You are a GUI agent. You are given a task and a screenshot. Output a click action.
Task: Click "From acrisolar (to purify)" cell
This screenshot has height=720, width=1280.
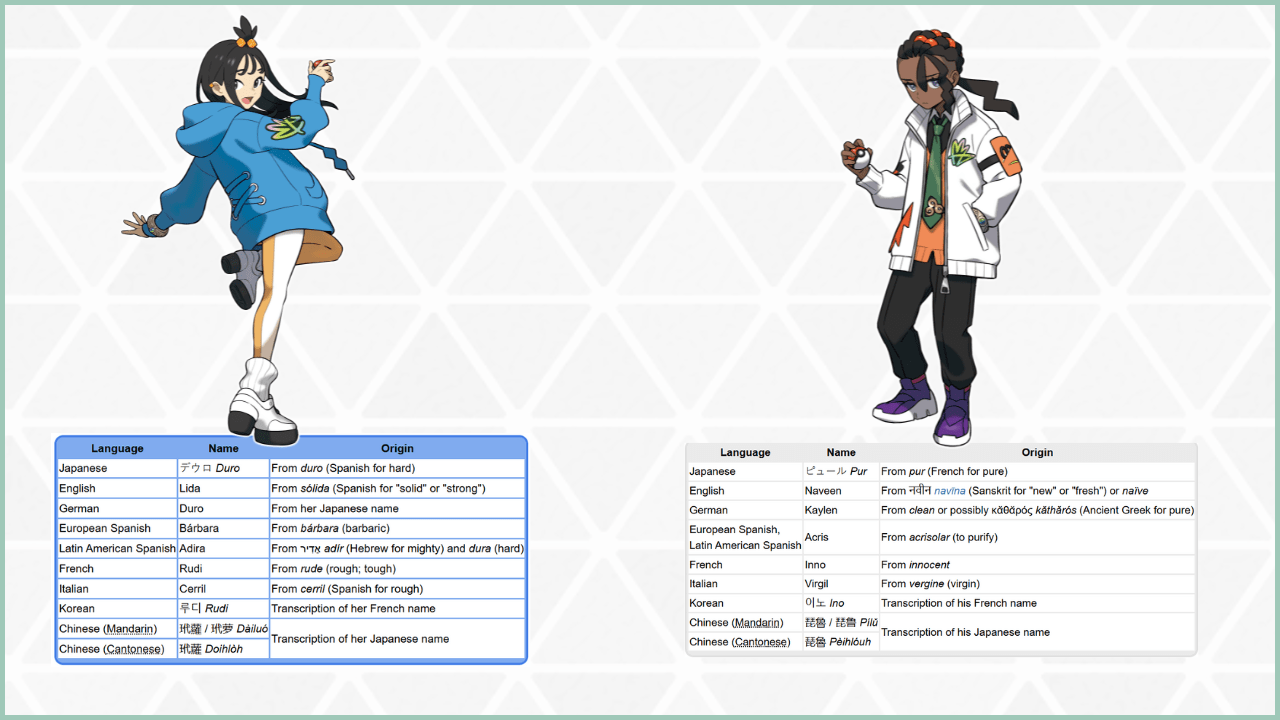(x=1037, y=537)
